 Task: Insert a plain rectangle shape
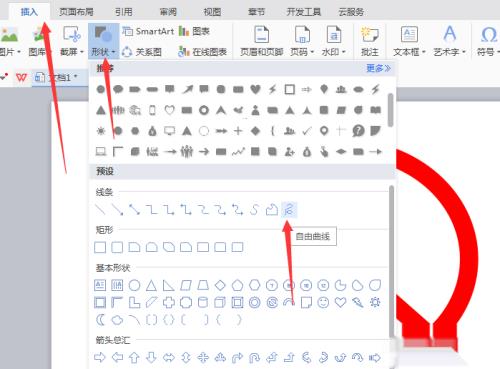coord(100,247)
